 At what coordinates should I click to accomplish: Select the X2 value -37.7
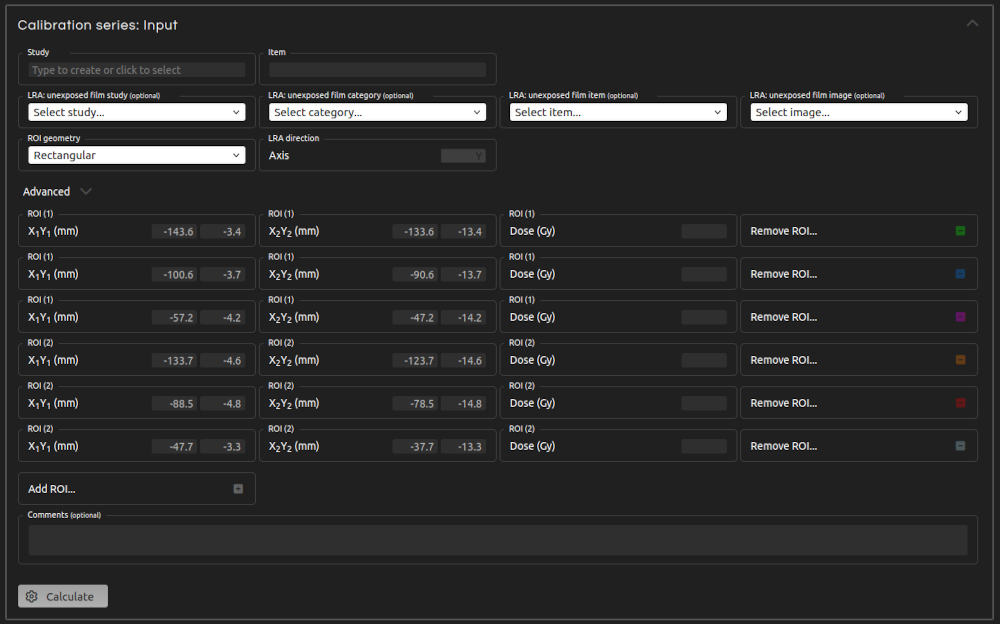point(415,447)
